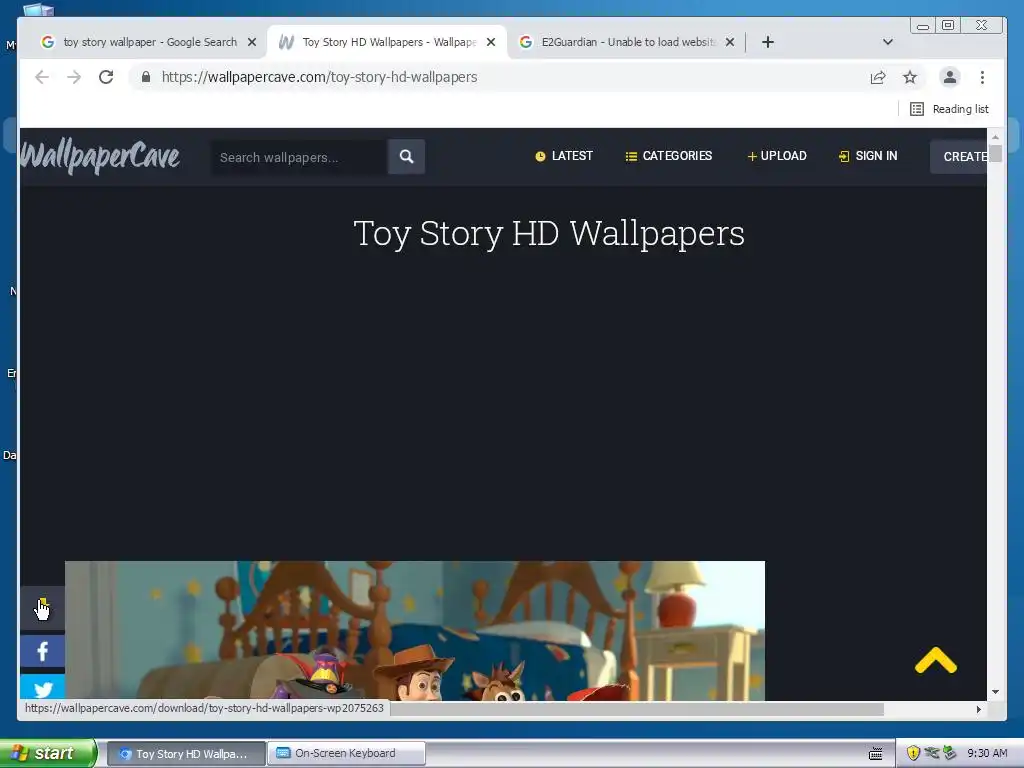Share on Facebook sidebar icon
This screenshot has height=768, width=1024.
[42, 651]
